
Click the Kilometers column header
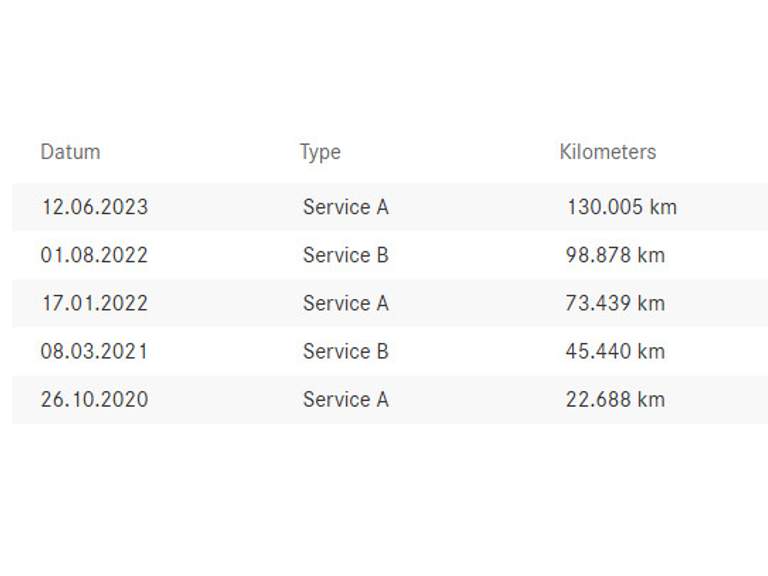tap(608, 152)
